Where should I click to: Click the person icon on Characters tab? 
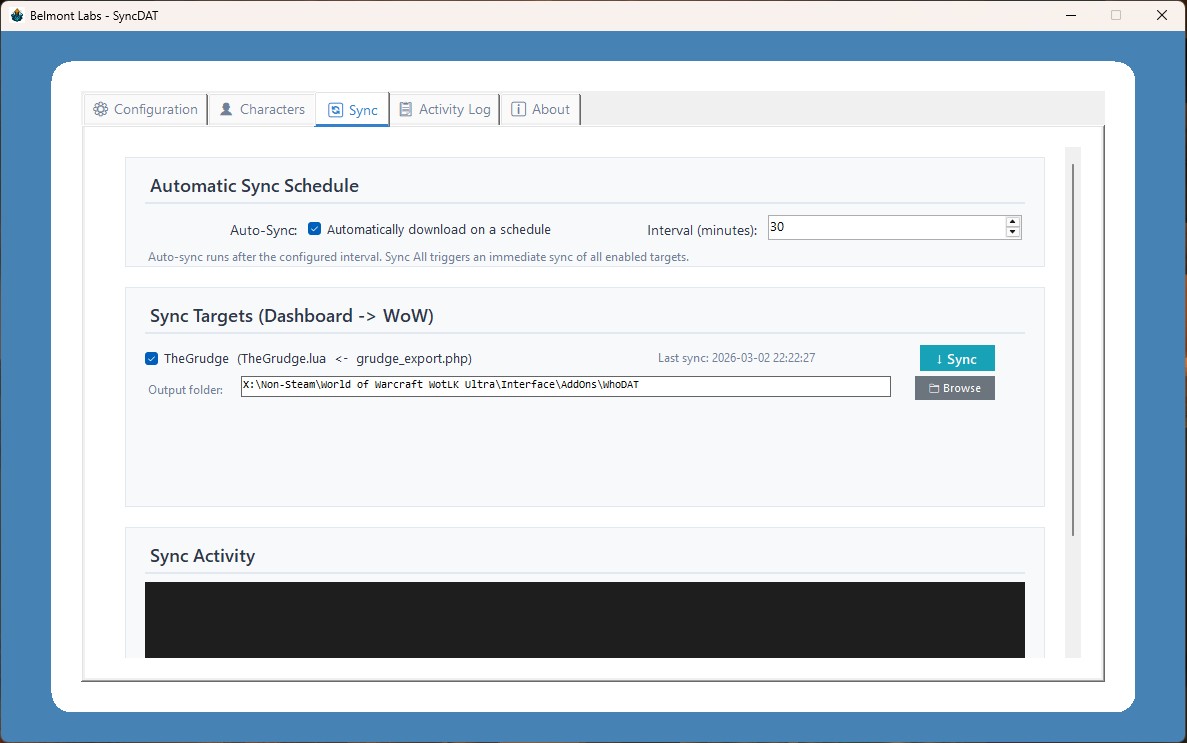coord(226,110)
